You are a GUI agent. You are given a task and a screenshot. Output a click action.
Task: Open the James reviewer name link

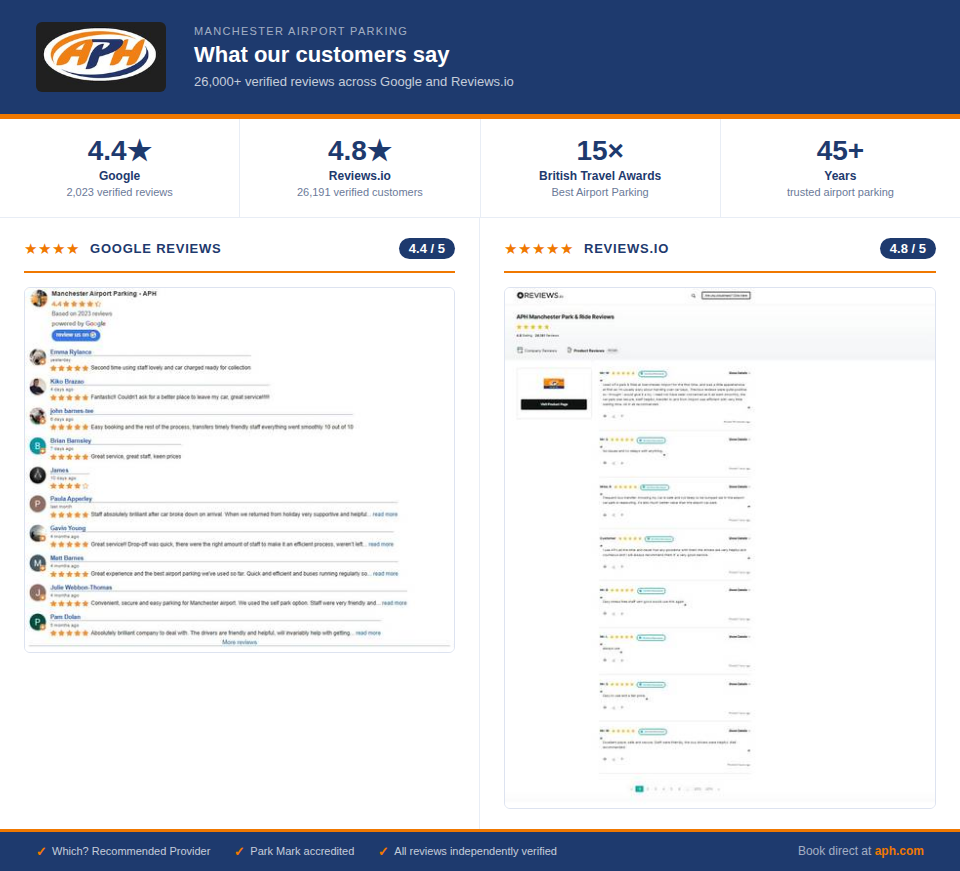click(x=59, y=470)
